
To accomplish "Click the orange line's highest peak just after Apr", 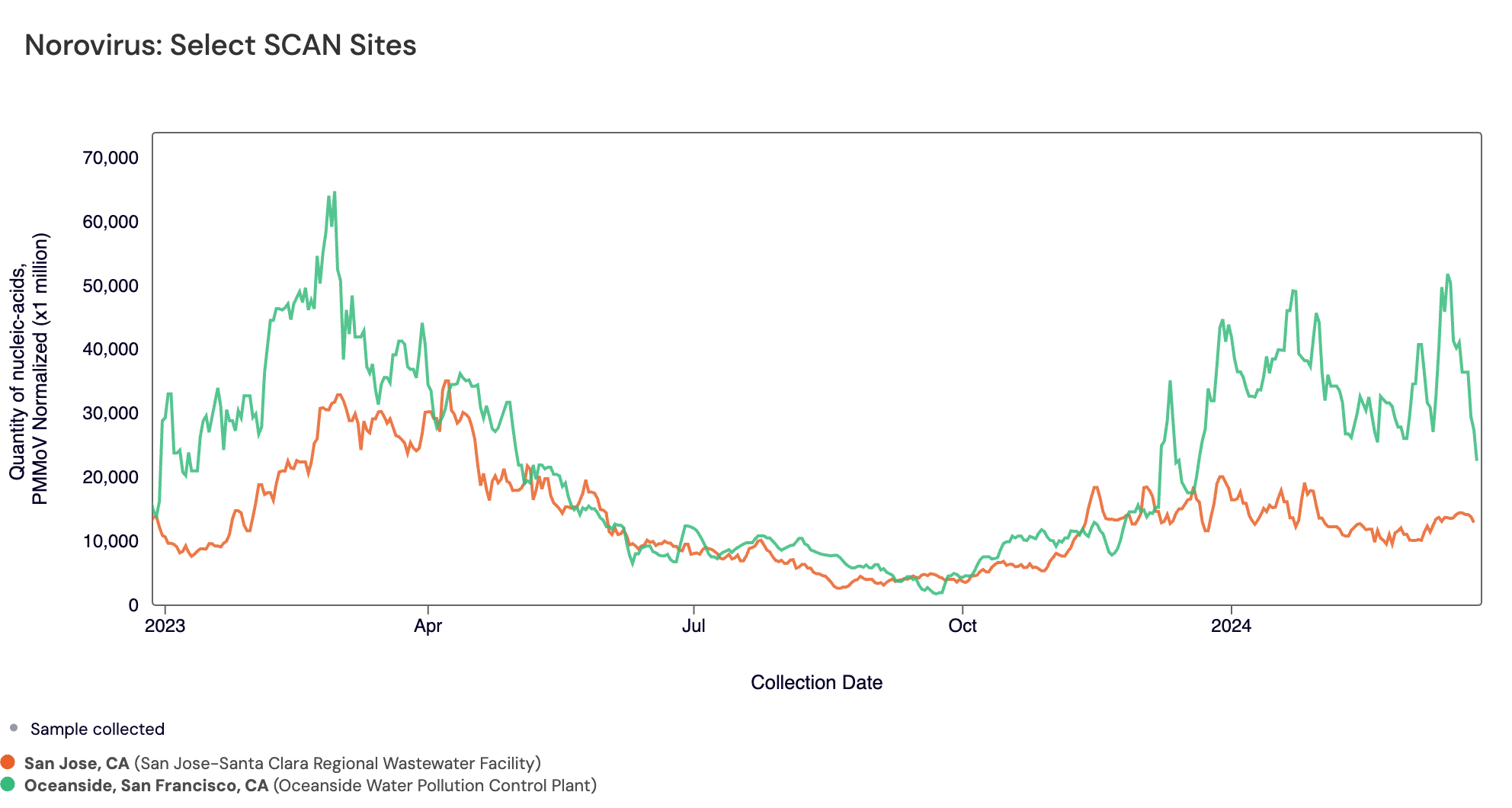I will pyautogui.click(x=447, y=381).
